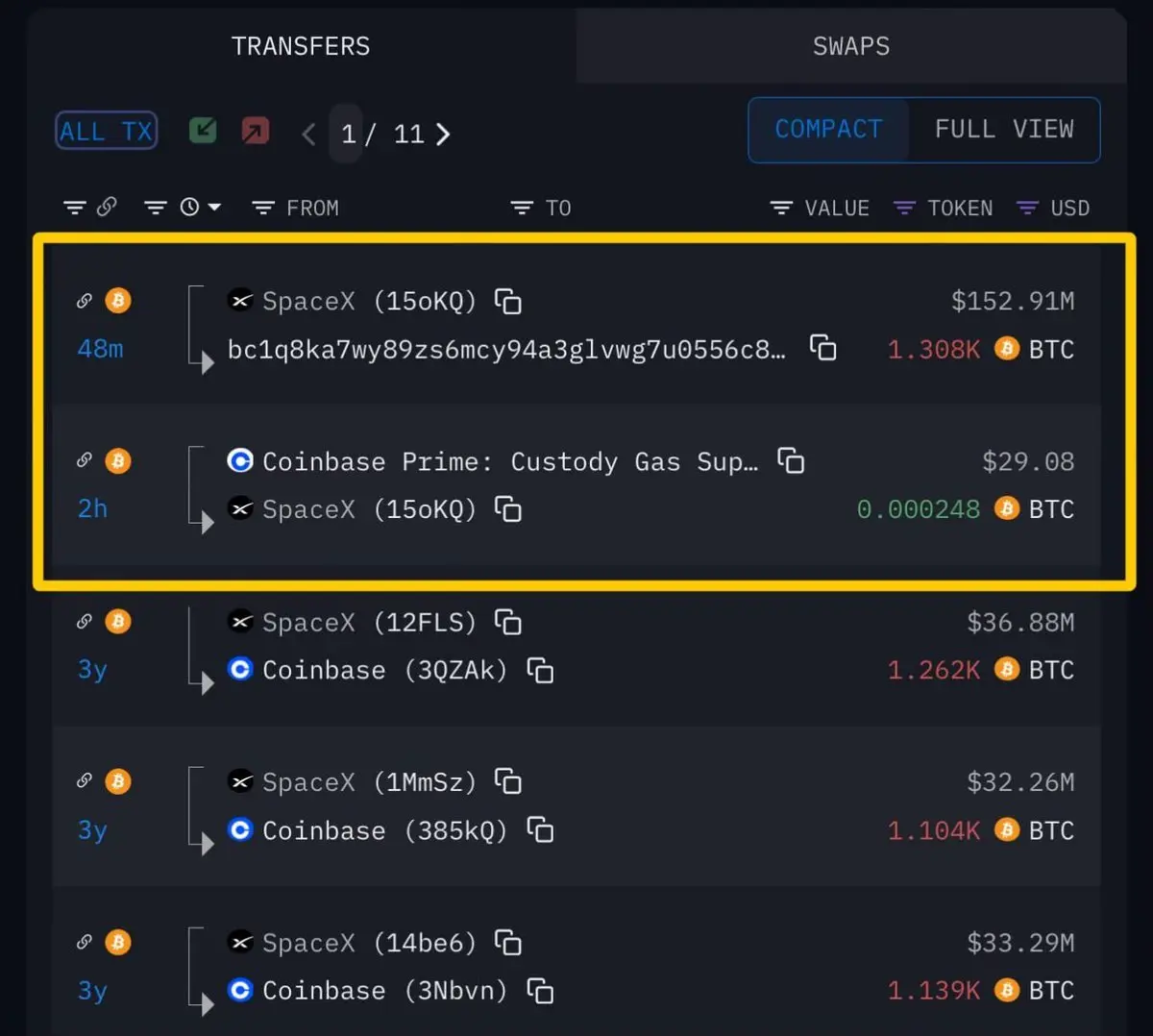
Task: Click the 1.262K BTC amount
Action: (934, 670)
